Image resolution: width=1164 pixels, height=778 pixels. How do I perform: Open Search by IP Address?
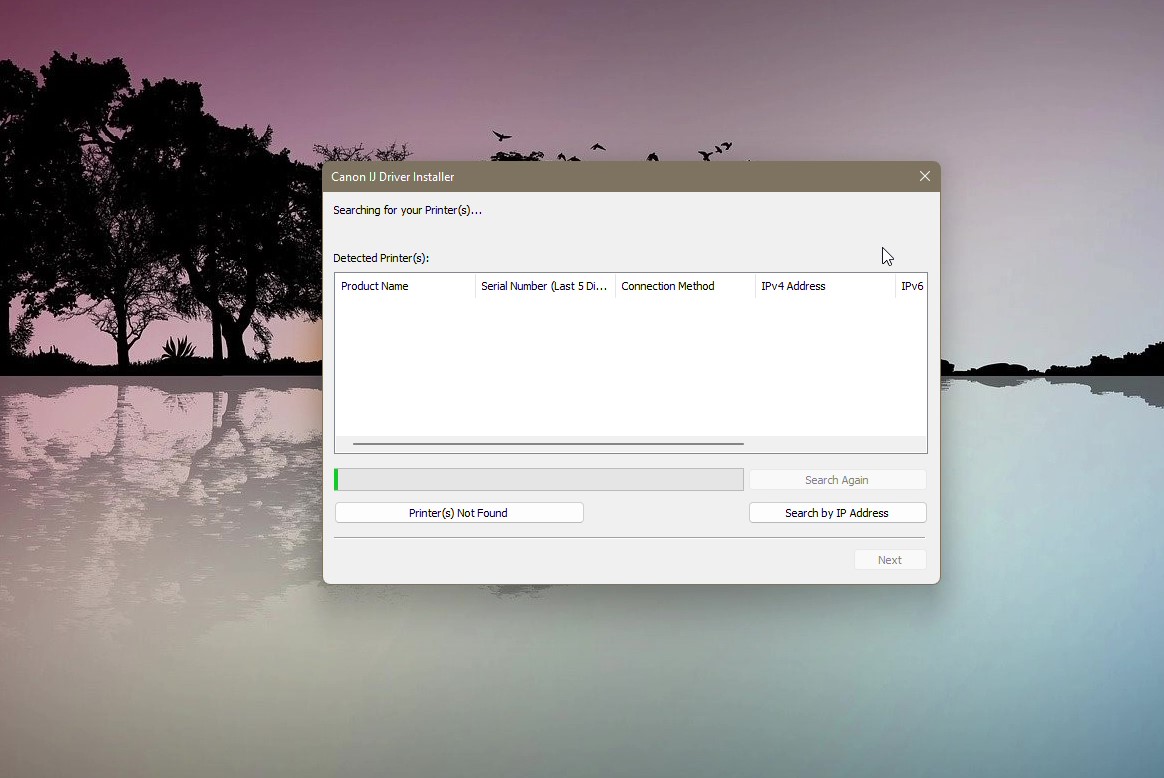(837, 513)
